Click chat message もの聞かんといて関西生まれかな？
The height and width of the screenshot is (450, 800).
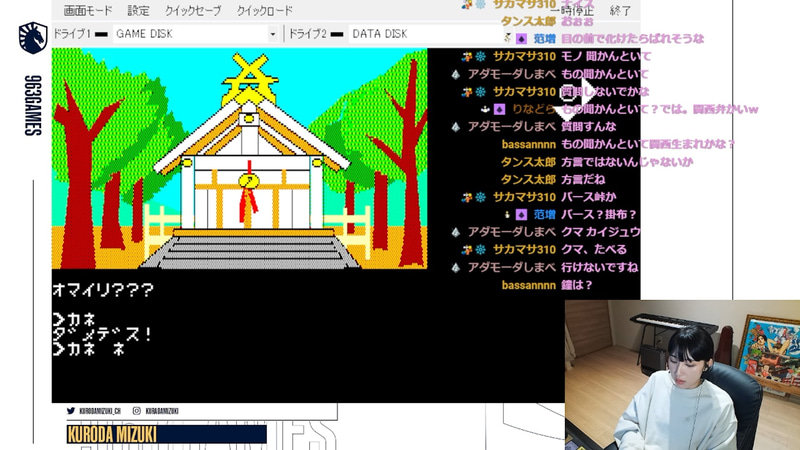[648, 144]
